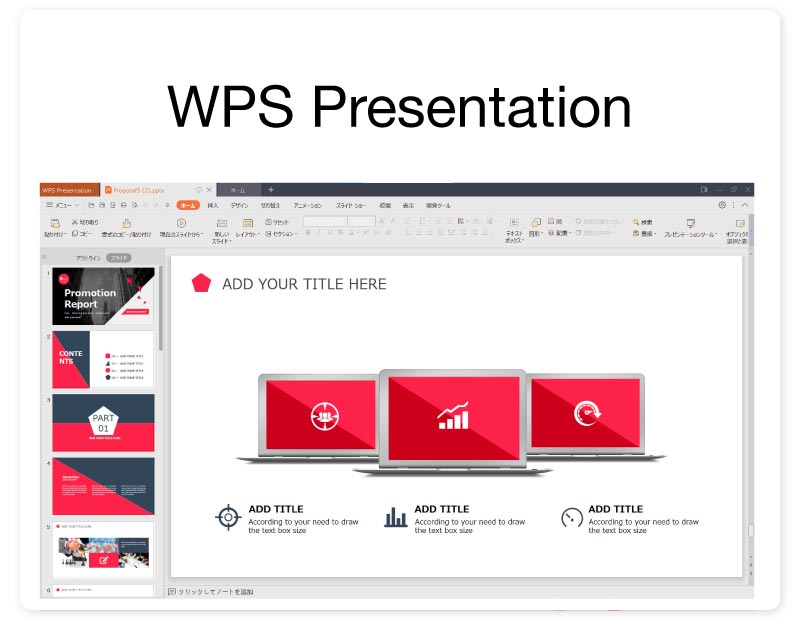Click the Paste (貼り付け) clipboard icon
The height and width of the screenshot is (620, 800).
click(54, 223)
